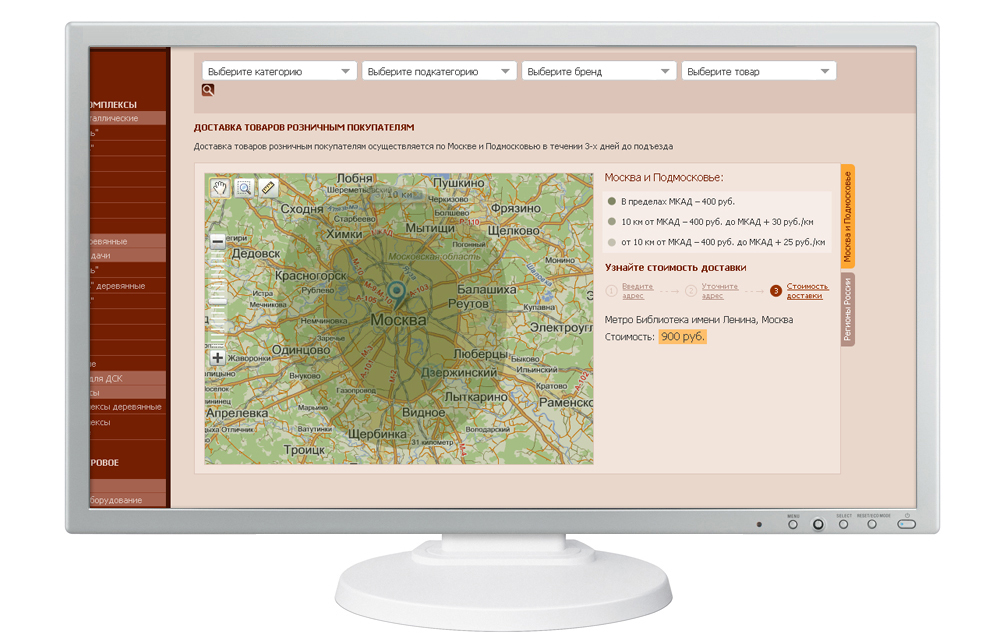Screen dimensions: 1000x636
Task: Click the 'Реутов' label on the map
Action: point(468,304)
